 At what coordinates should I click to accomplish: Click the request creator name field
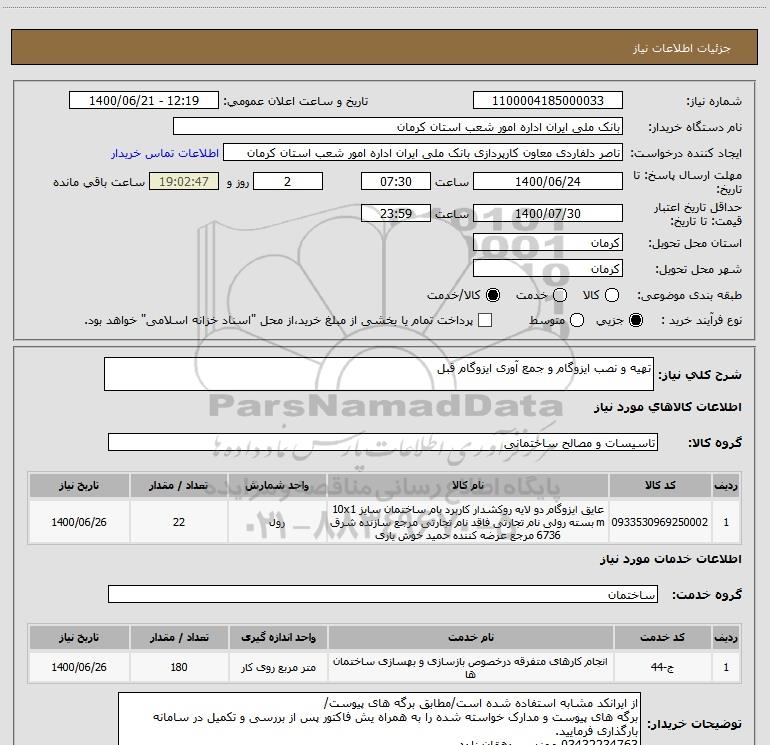click(423, 153)
